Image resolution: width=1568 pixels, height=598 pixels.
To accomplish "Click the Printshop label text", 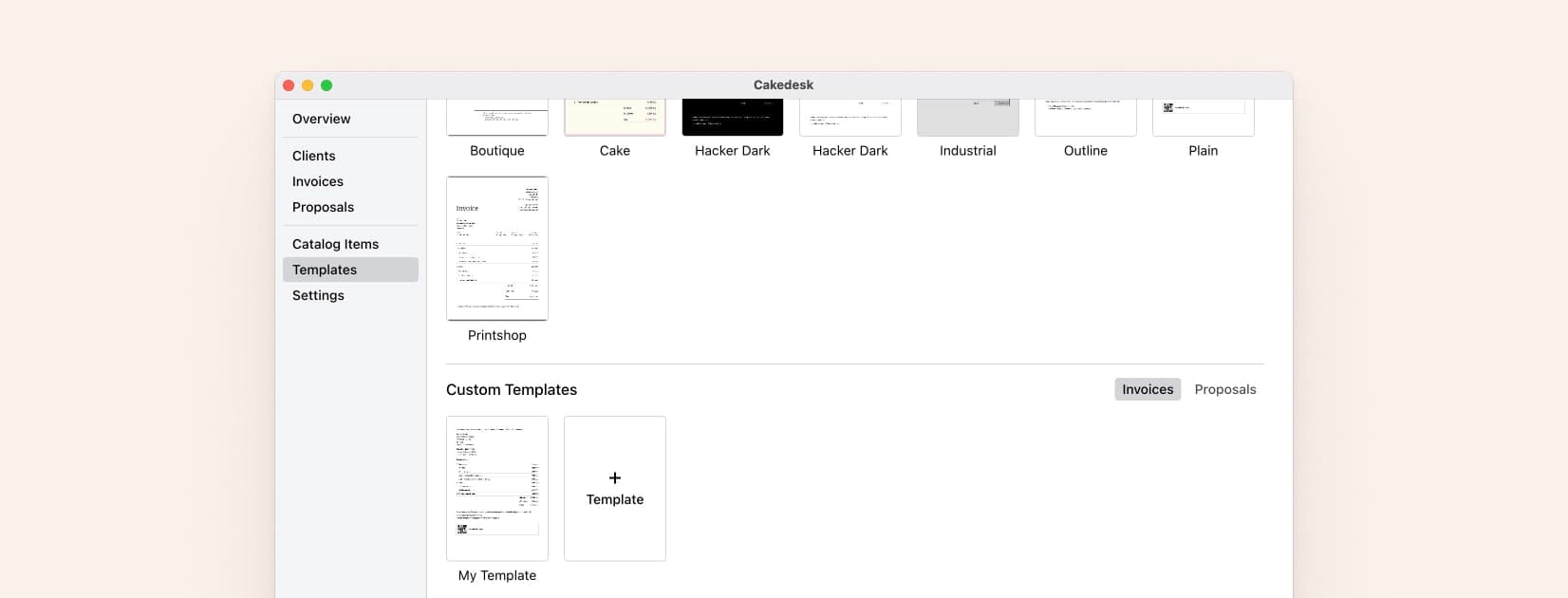I will (x=497, y=335).
